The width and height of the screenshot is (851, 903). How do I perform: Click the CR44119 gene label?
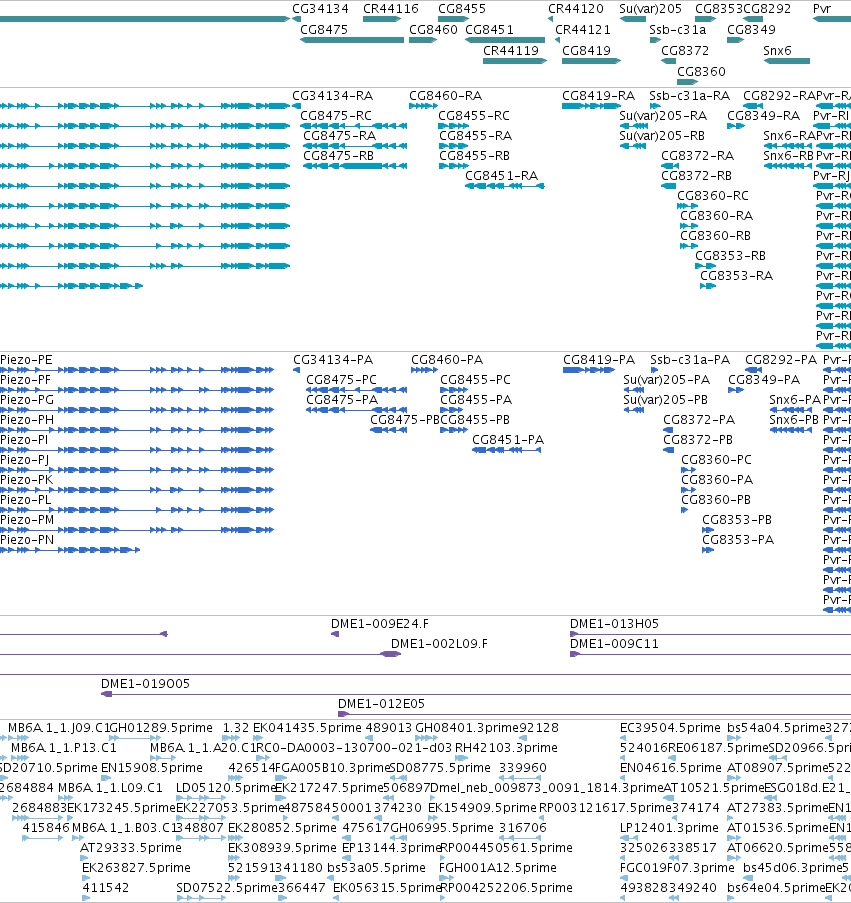tap(511, 51)
